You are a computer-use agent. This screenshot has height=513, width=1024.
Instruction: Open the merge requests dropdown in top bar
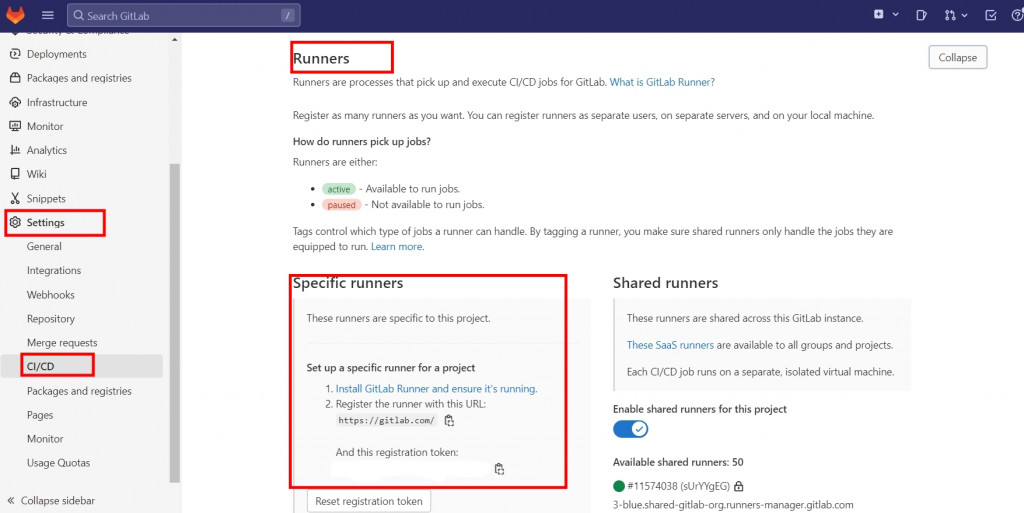tap(955, 15)
